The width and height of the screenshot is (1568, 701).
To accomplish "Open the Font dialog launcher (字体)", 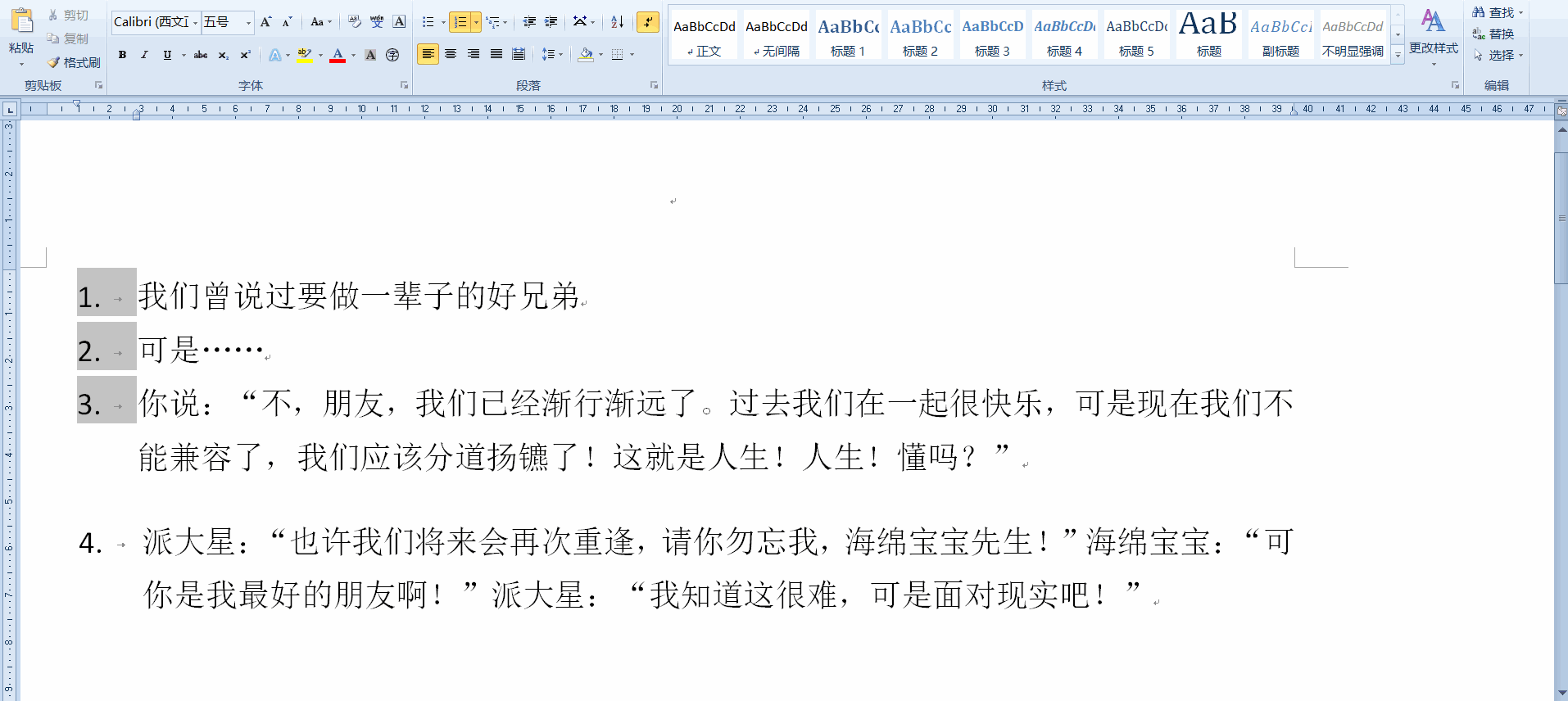I will pyautogui.click(x=404, y=85).
